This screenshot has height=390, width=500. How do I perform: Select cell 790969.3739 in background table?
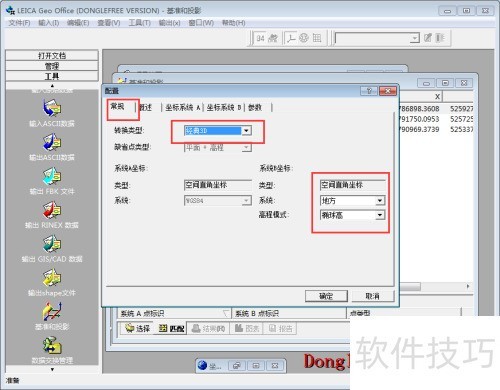(x=420, y=129)
